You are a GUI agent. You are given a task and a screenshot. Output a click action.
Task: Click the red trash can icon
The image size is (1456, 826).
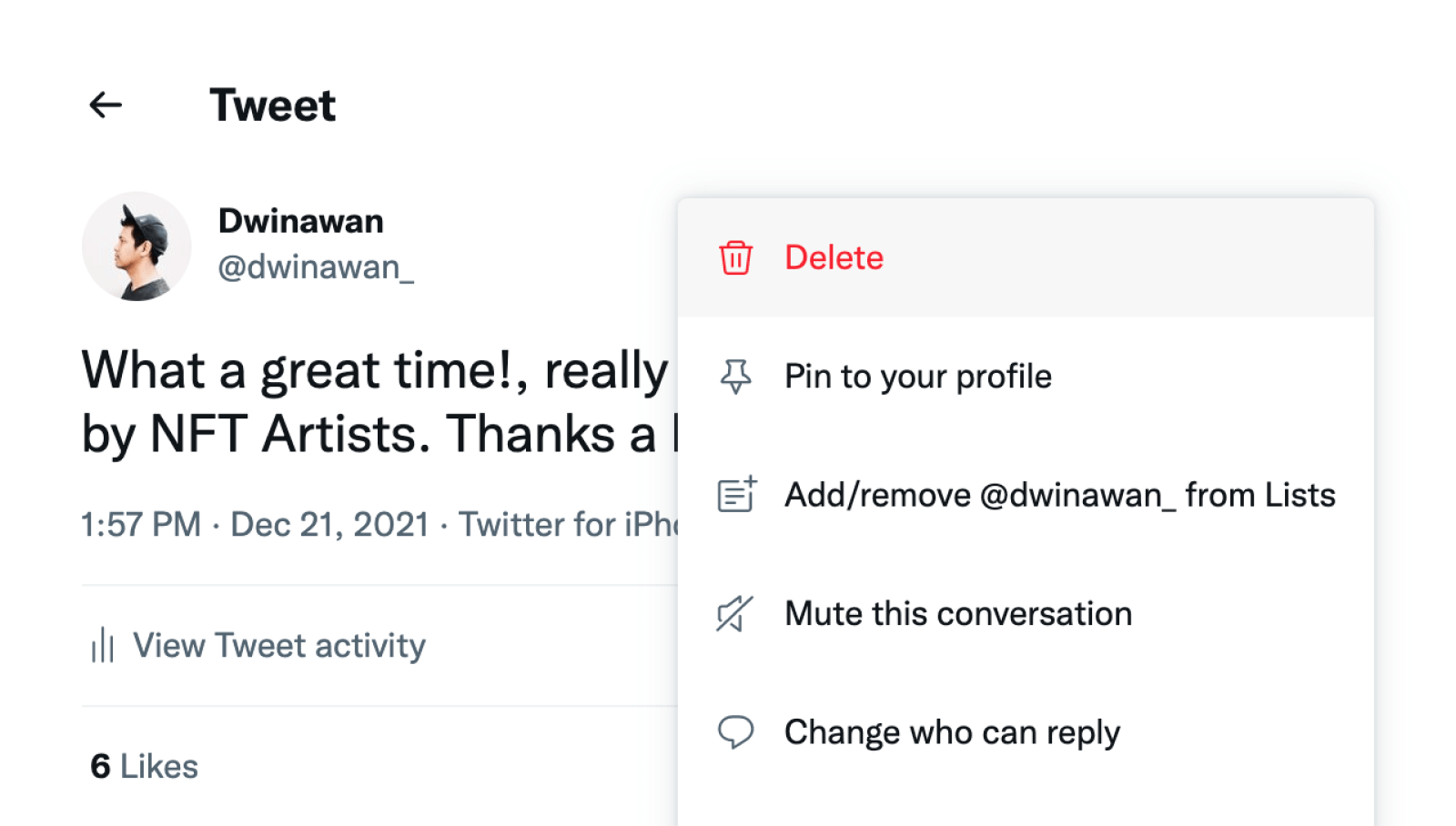[735, 257]
